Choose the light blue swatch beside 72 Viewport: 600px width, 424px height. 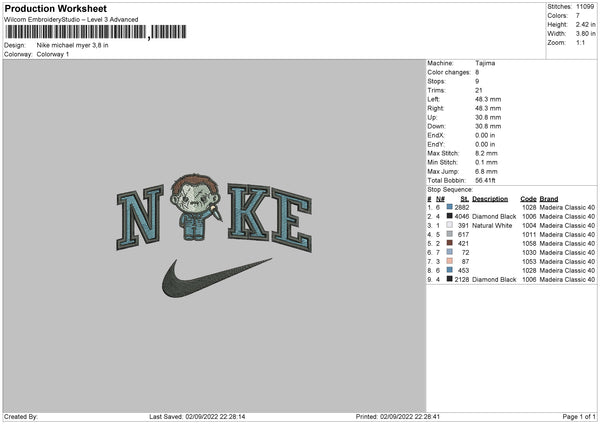[450, 252]
